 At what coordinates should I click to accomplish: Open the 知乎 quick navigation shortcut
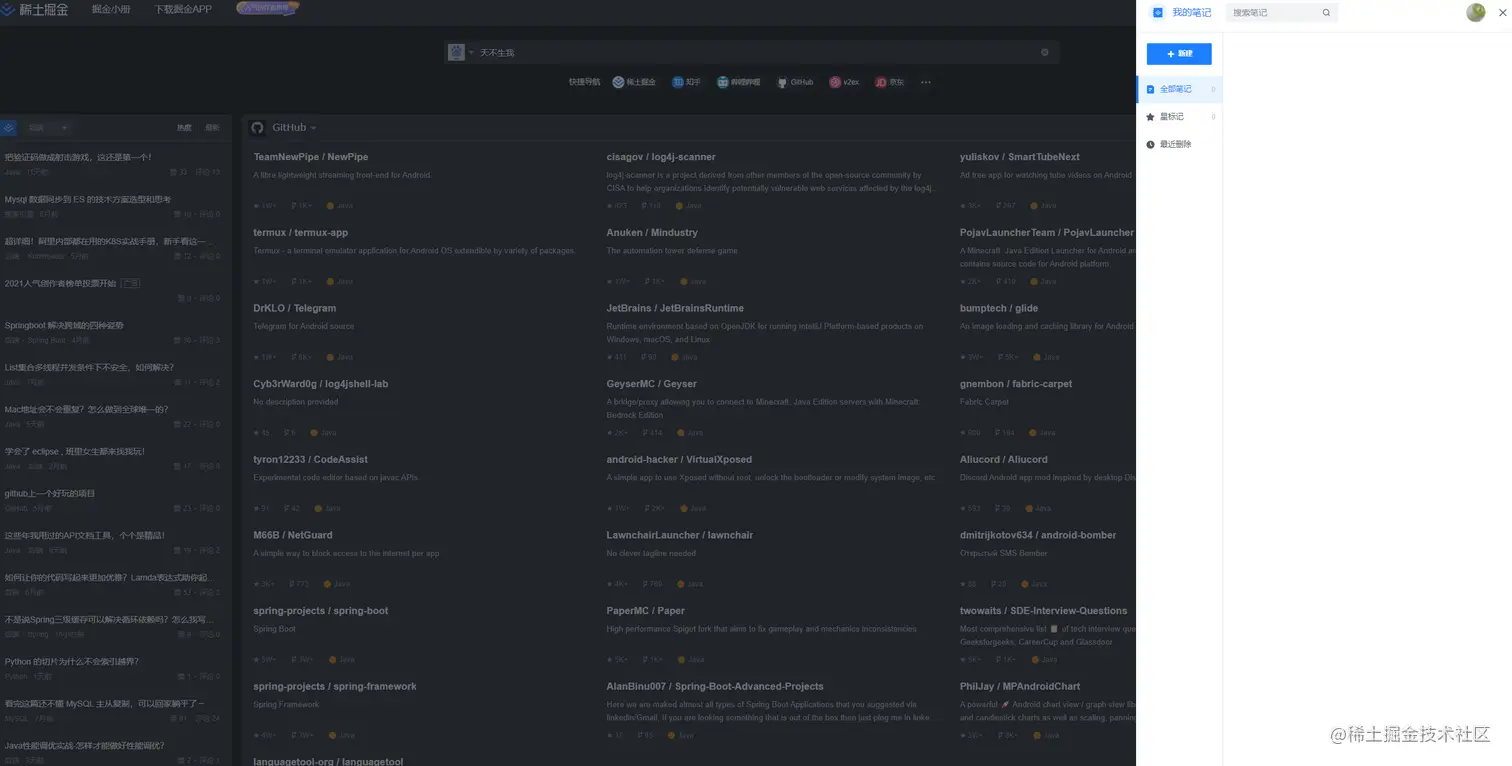pyautogui.click(x=686, y=82)
